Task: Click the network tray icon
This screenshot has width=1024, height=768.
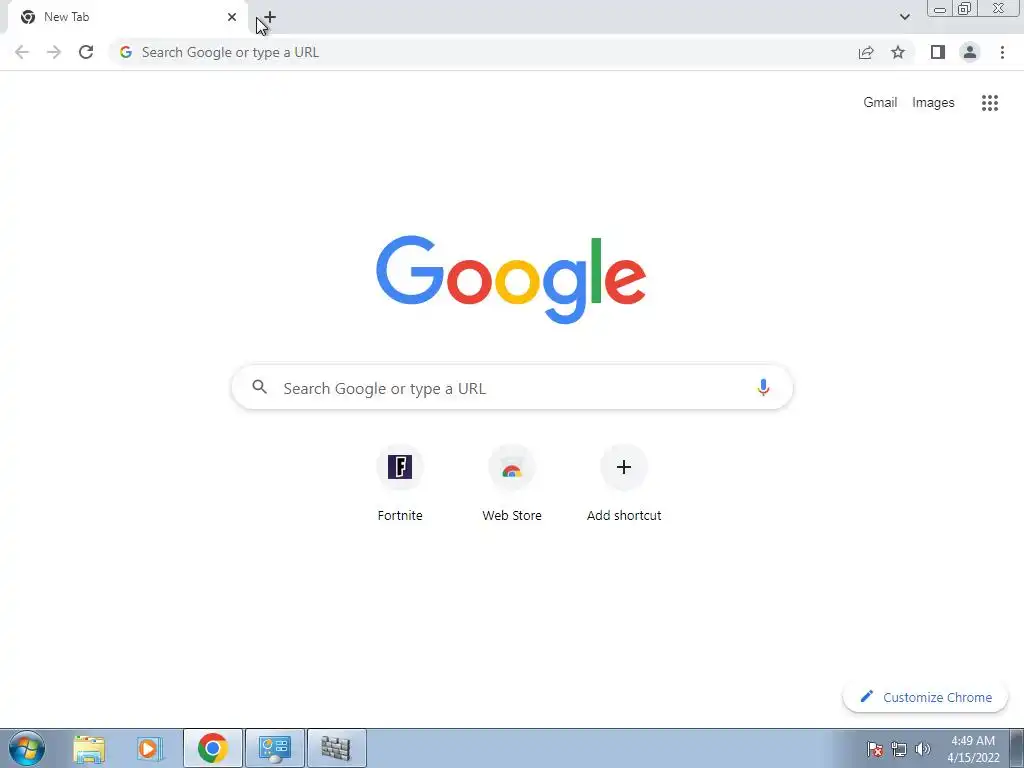Action: pyautogui.click(x=899, y=749)
